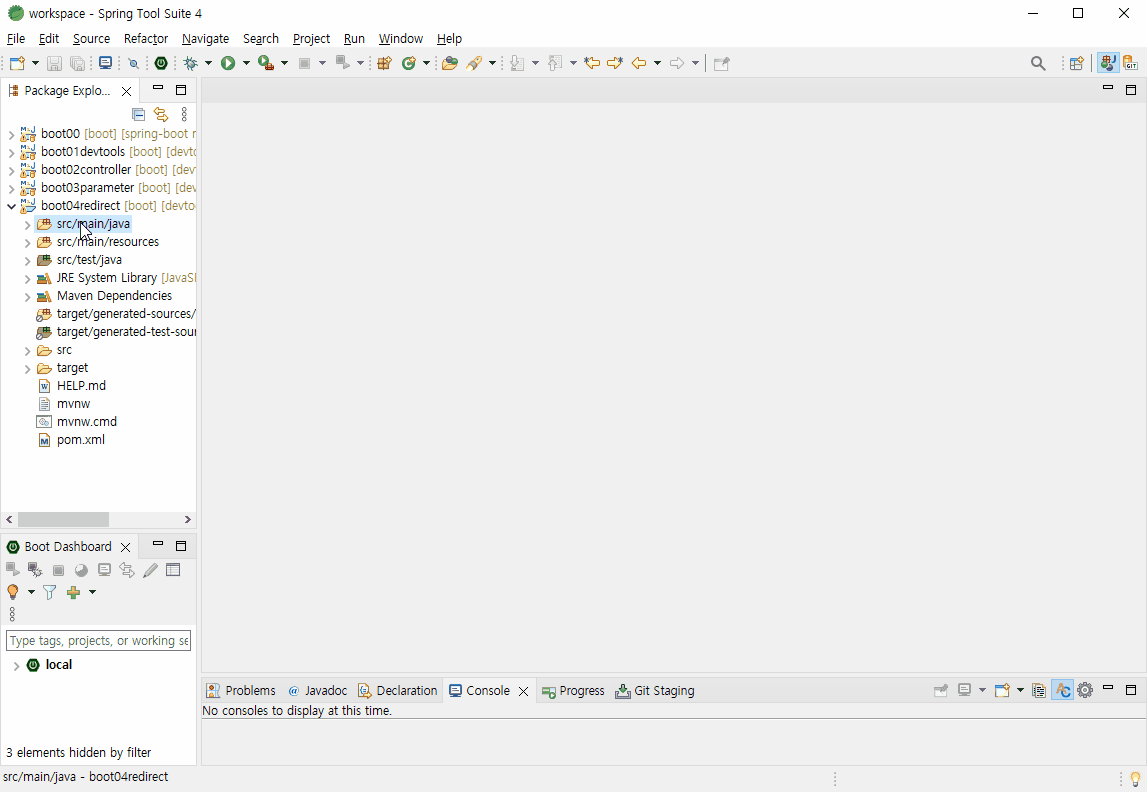Select the HELP.md file
This screenshot has width=1147, height=792.
tap(81, 385)
